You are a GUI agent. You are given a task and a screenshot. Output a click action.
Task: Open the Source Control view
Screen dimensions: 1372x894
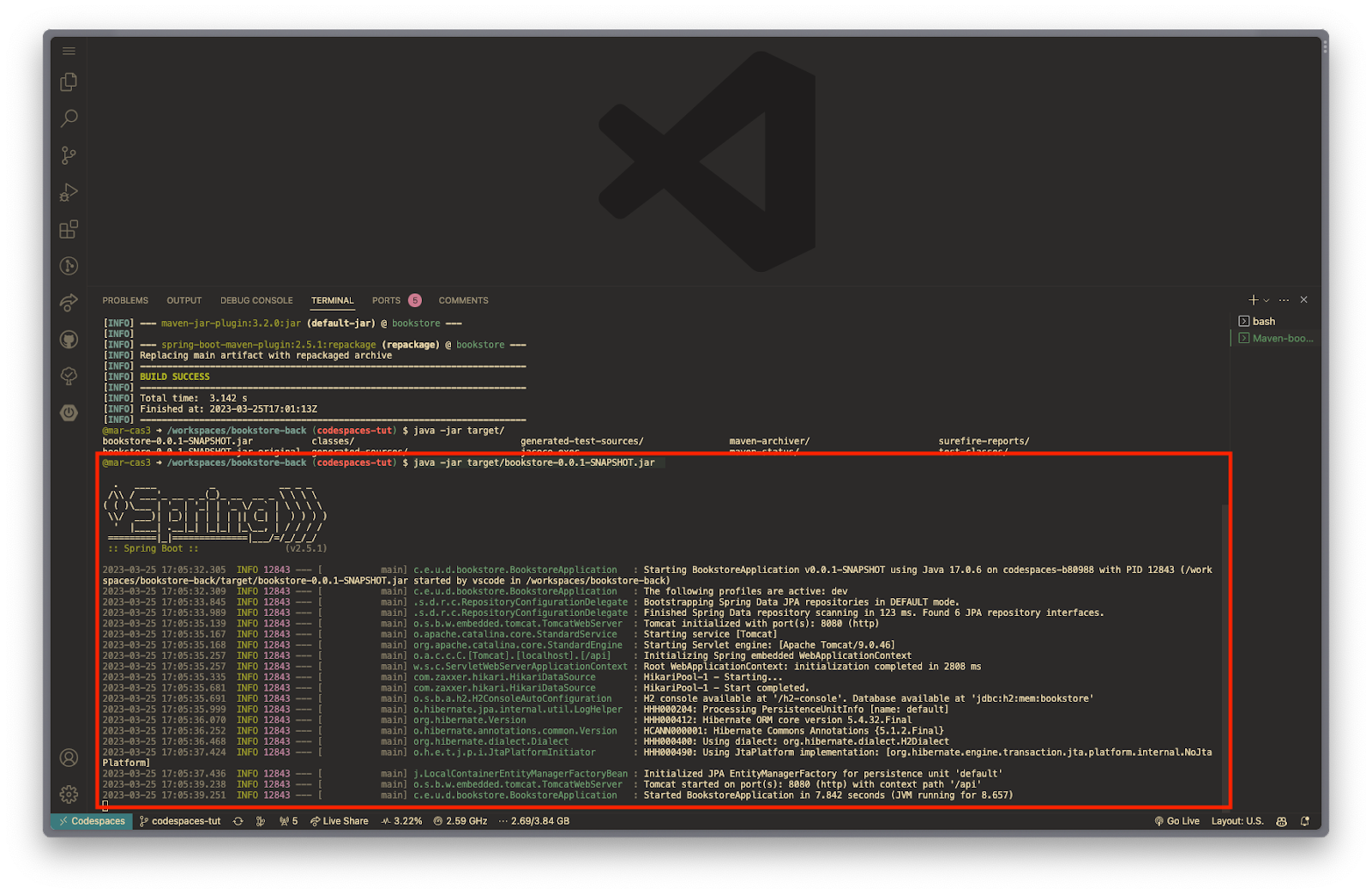[x=69, y=155]
